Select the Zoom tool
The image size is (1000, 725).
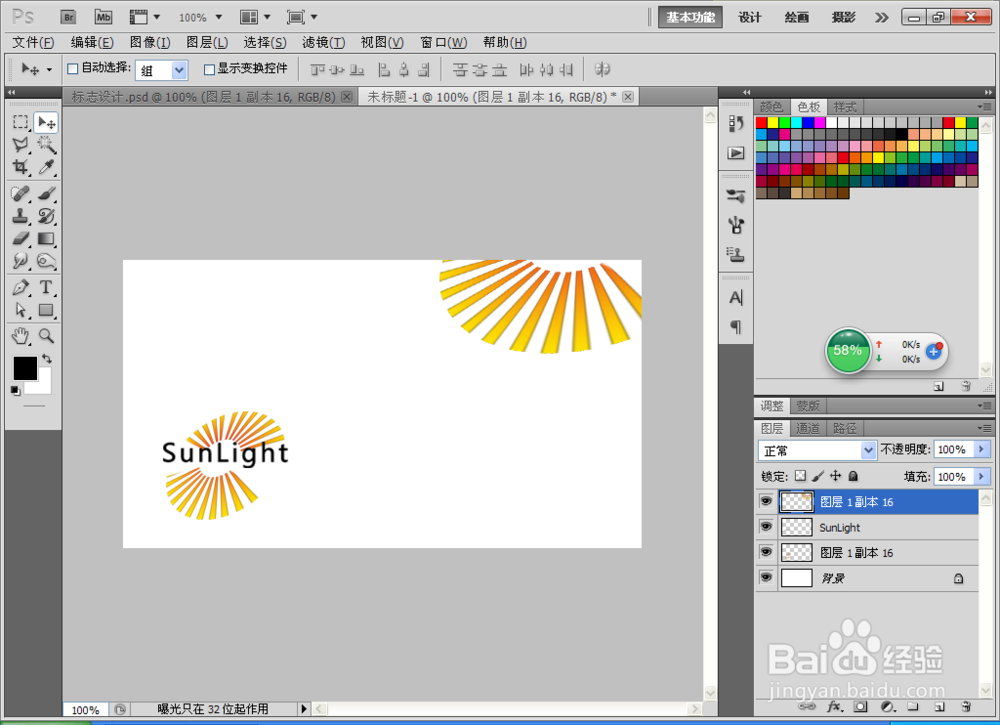[47, 336]
